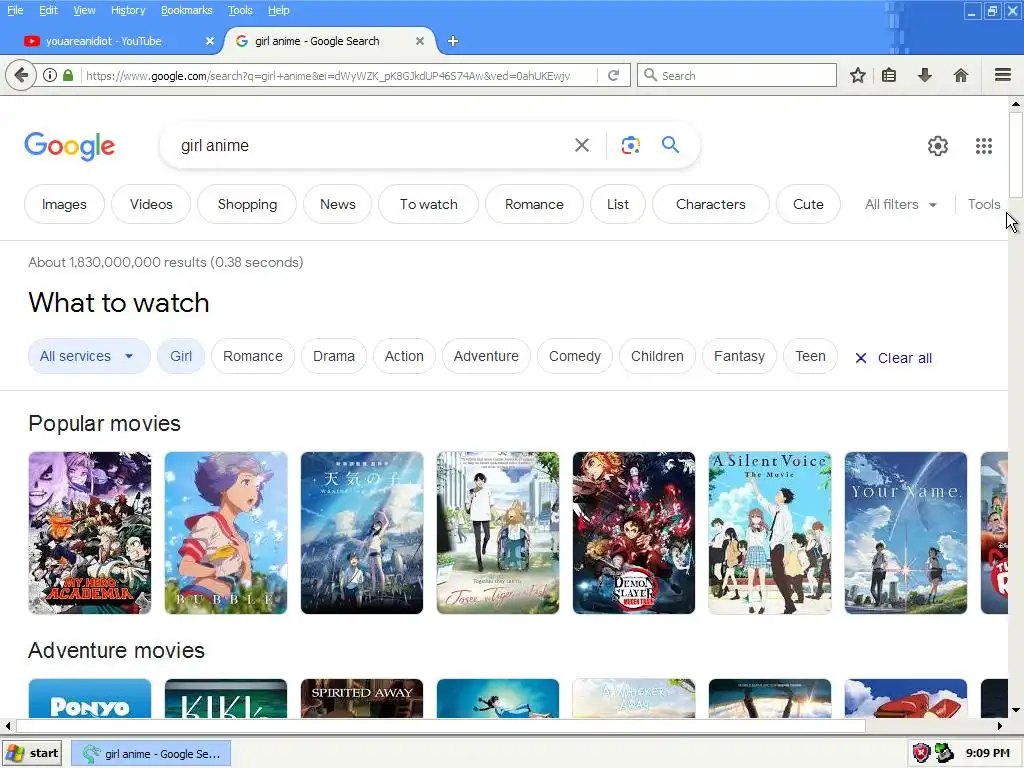Clear the Google search query with X
1024x768 pixels.
(581, 145)
